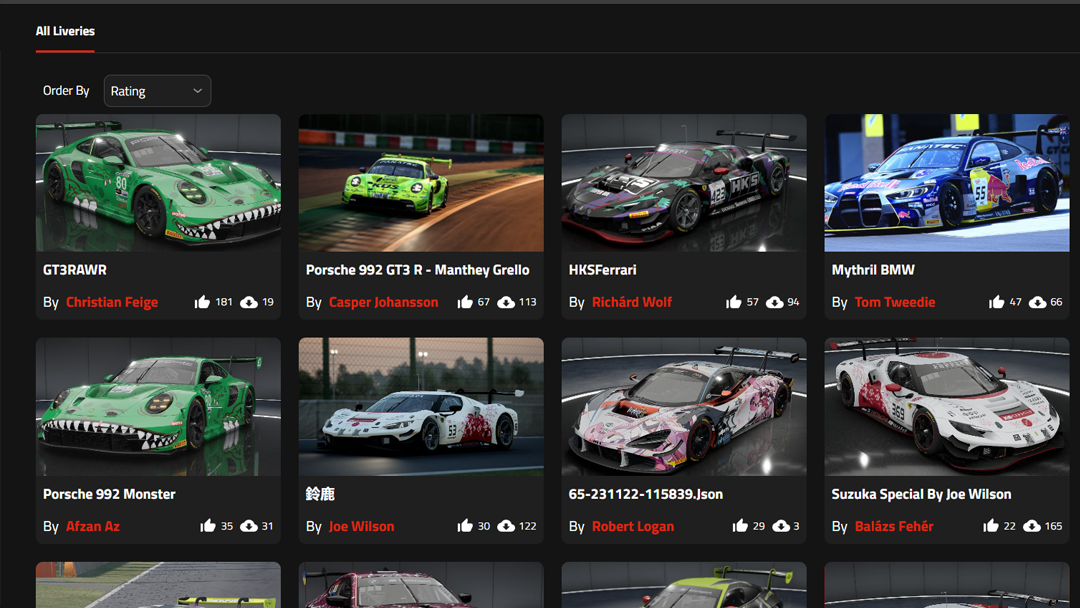Open Tom Tweedie's profile link
The height and width of the screenshot is (608, 1080).
(x=896, y=301)
